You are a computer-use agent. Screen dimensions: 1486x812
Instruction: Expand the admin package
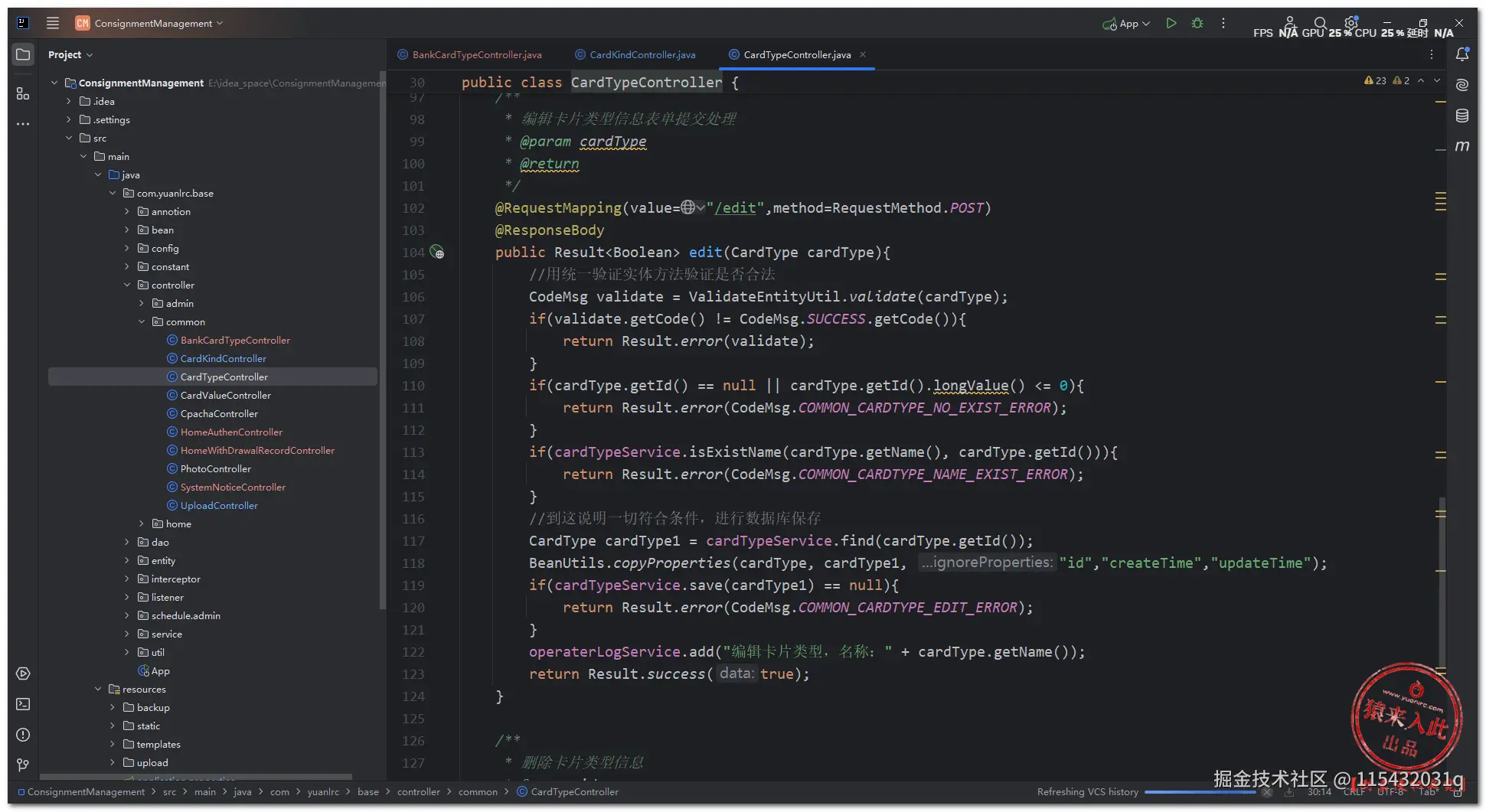(142, 303)
